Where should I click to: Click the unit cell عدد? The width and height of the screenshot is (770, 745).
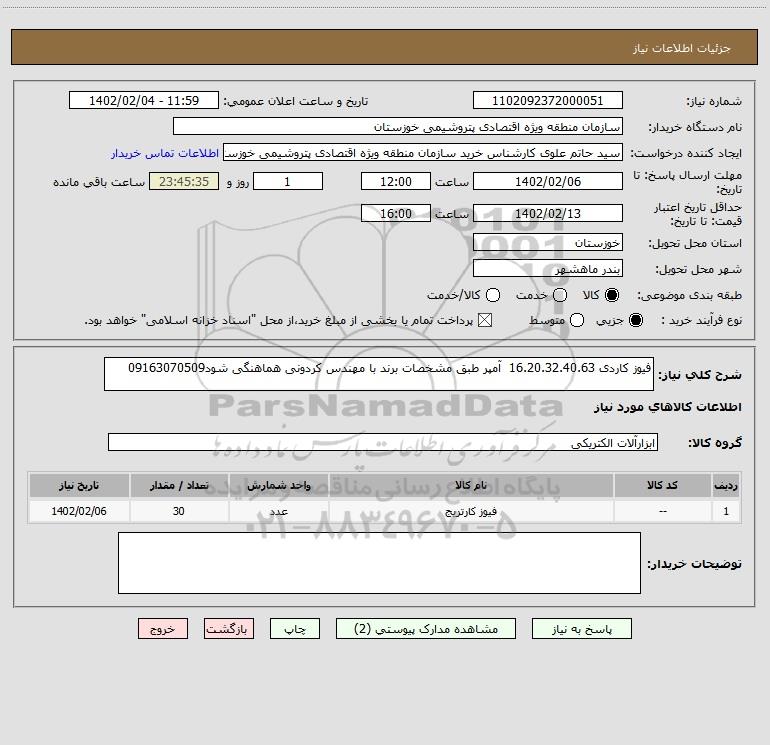coord(278,511)
